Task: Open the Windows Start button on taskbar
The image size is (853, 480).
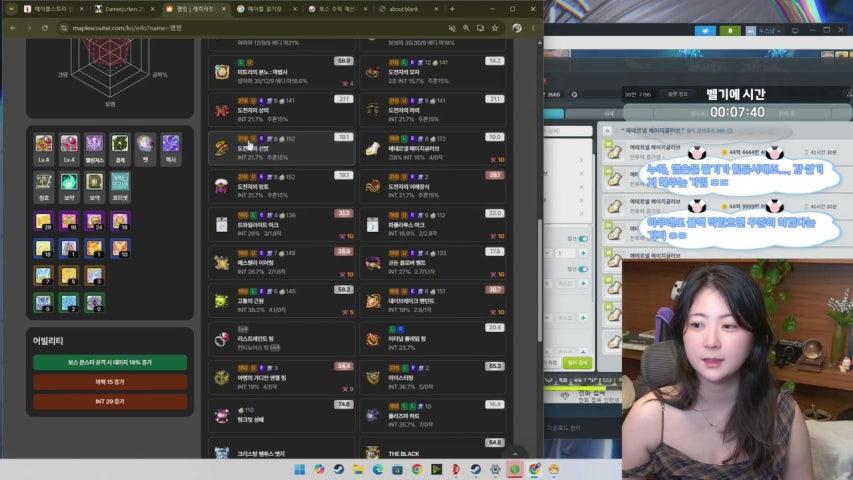Action: 299,469
